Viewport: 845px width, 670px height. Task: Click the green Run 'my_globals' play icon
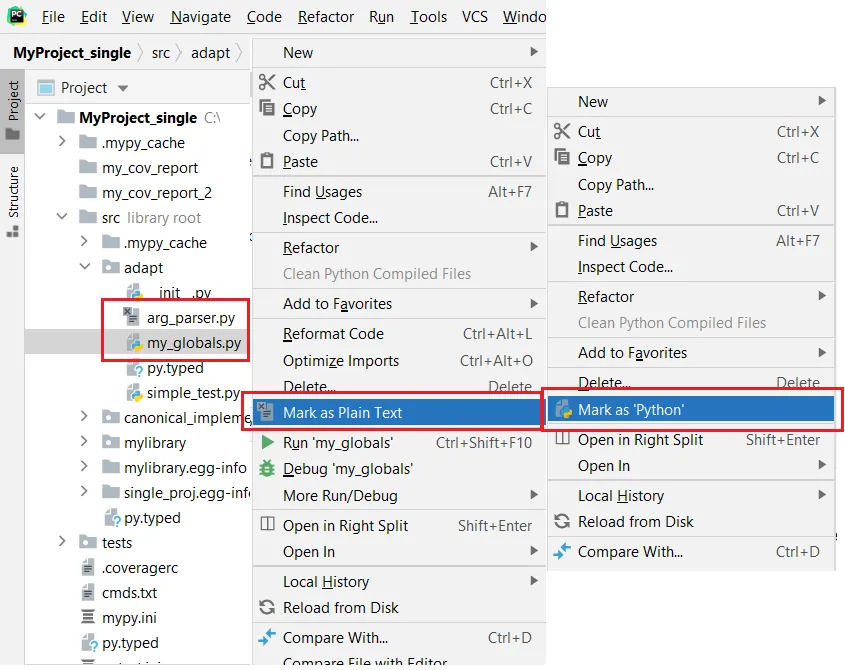267,442
